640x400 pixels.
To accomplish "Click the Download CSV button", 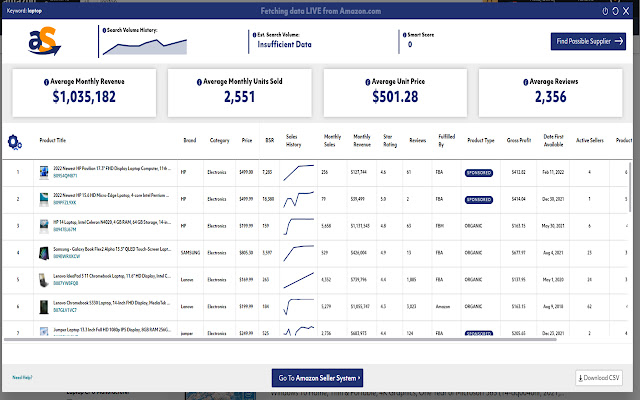I will pyautogui.click(x=599, y=378).
